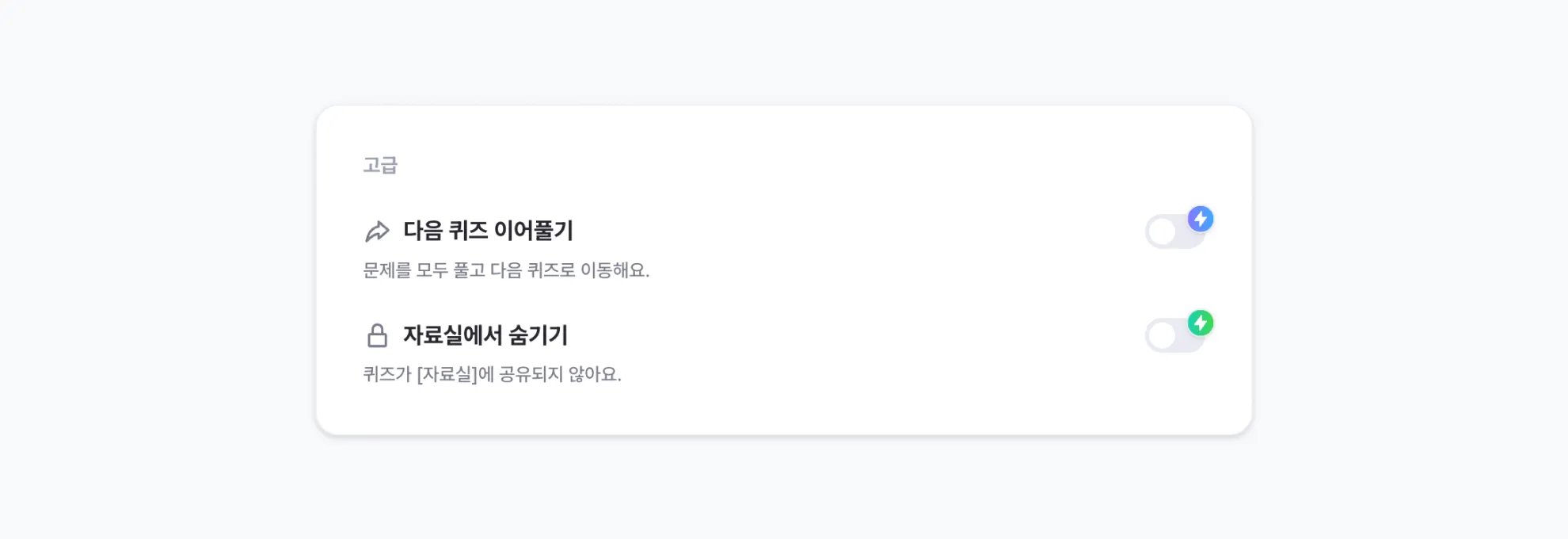Click the green lightning bolt badge

1201,323
